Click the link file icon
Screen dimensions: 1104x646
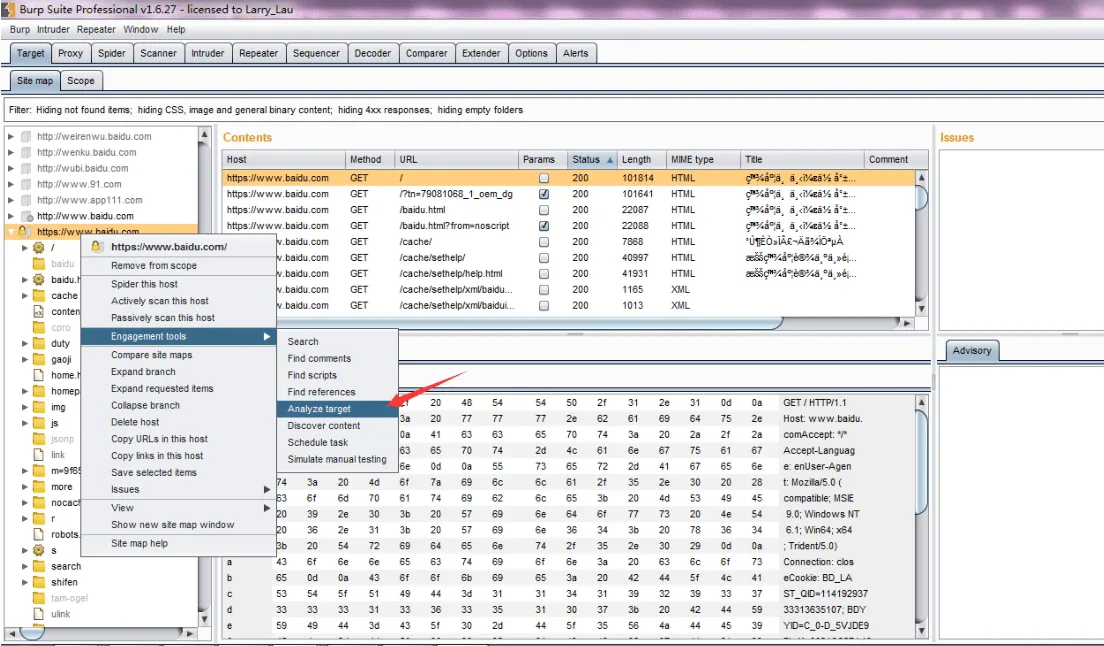tap(39, 455)
